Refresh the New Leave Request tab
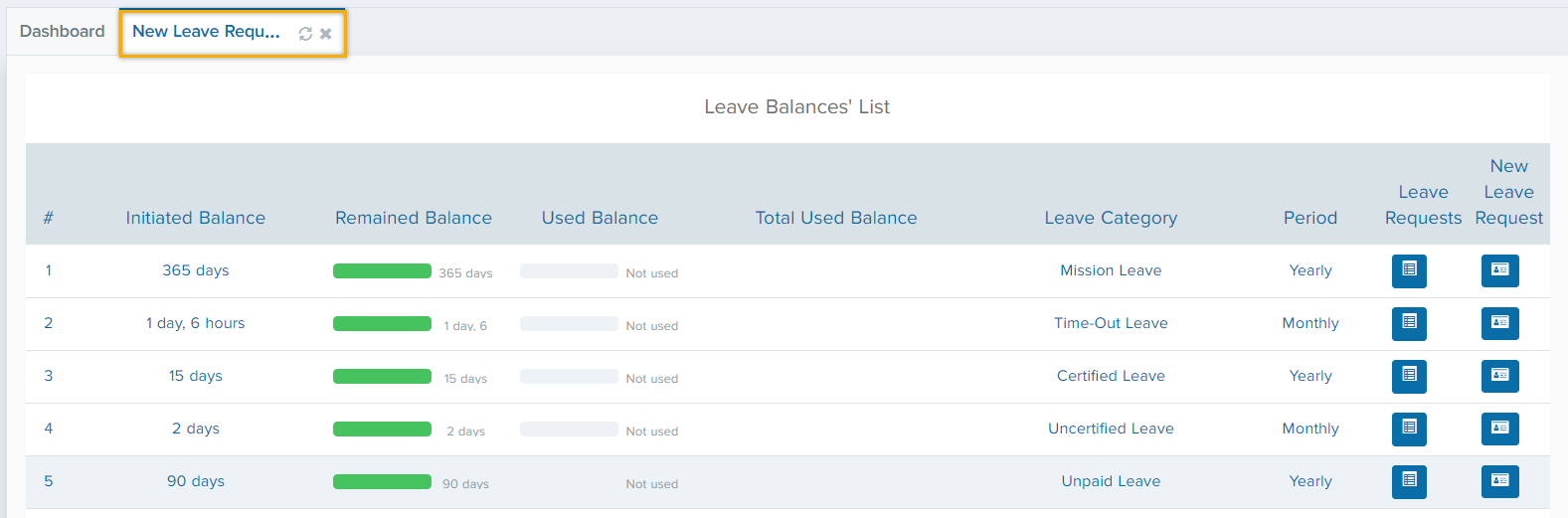Viewport: 1568px width, 518px height. point(305,34)
